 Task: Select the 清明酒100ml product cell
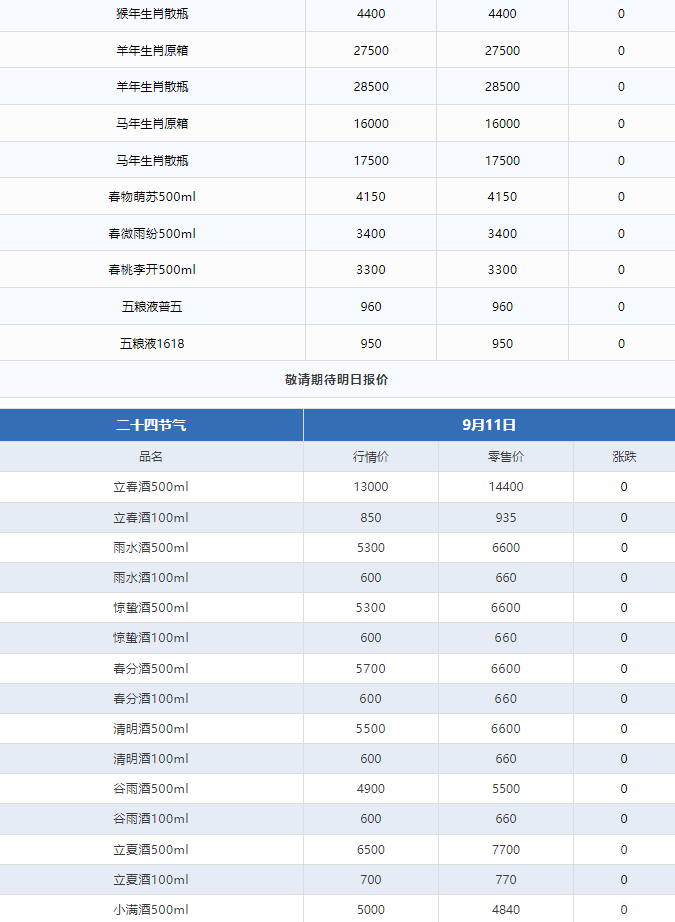151,759
